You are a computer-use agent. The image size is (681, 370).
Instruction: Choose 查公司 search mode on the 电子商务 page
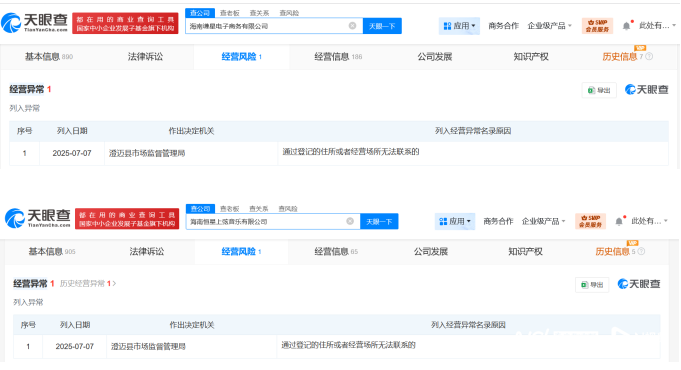(x=200, y=13)
